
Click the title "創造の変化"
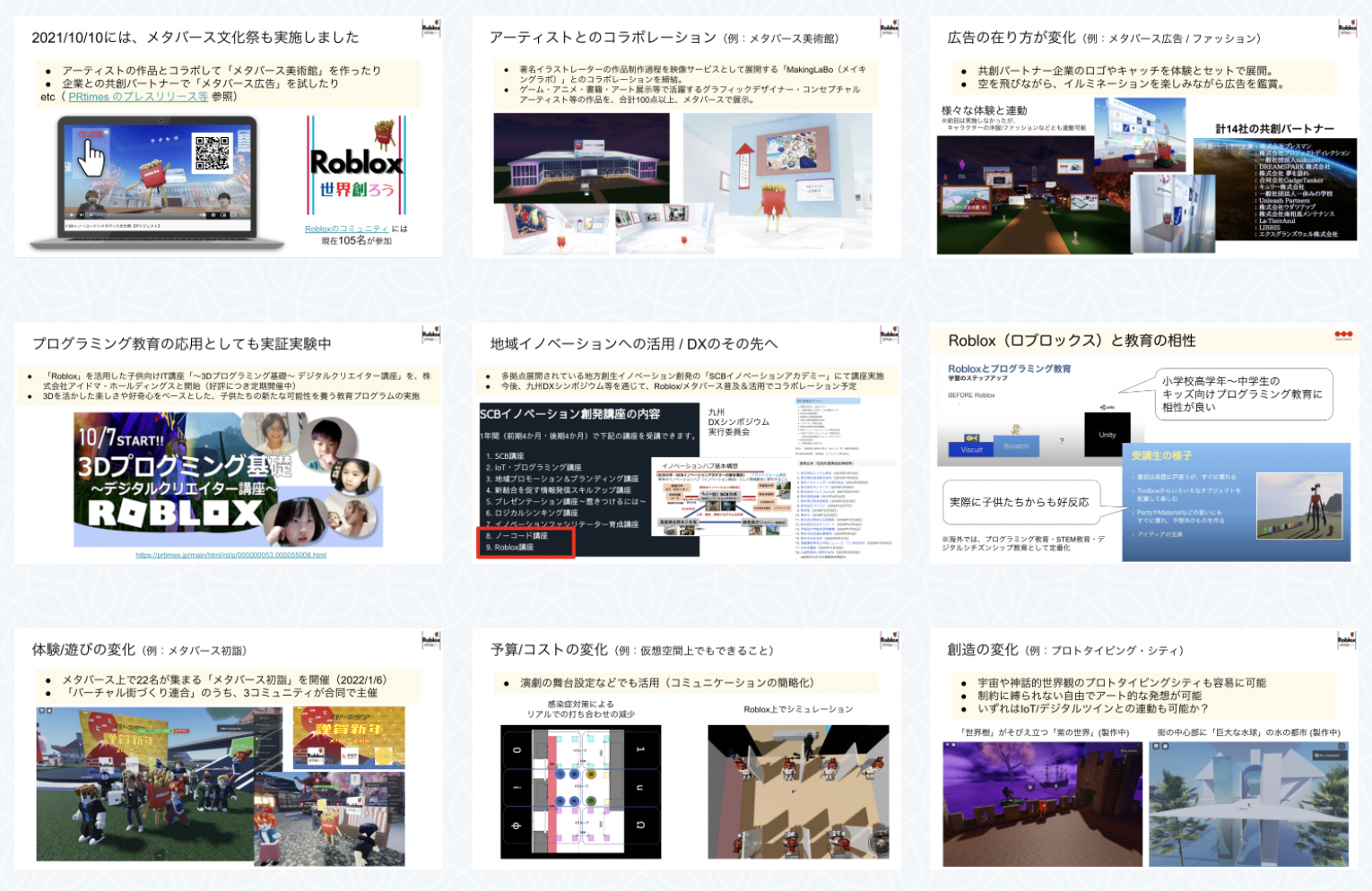[x=983, y=650]
